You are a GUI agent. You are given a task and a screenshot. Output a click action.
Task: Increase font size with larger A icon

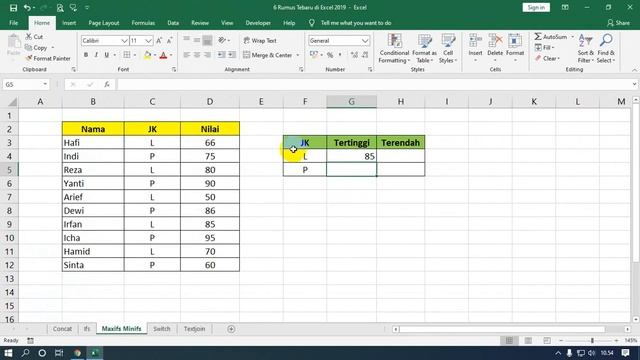click(x=159, y=40)
